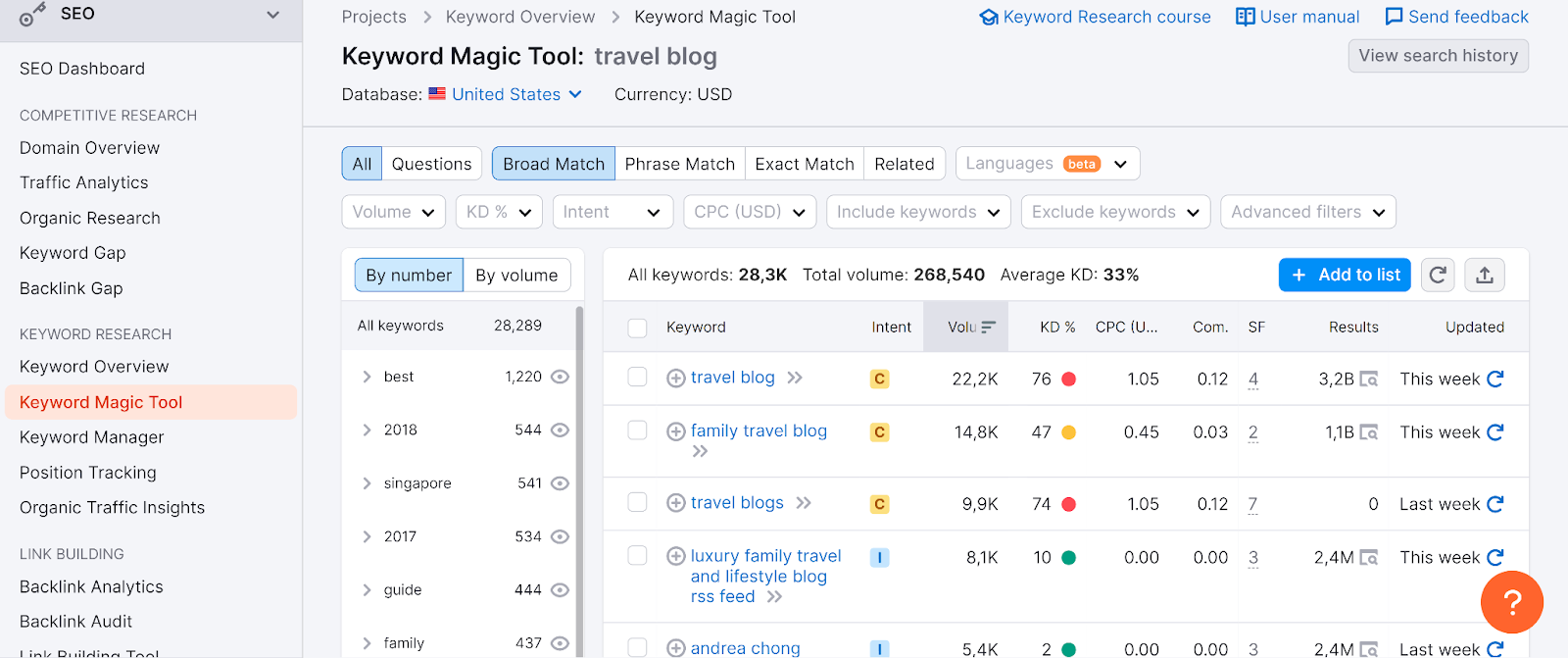1568x658 pixels.
Task: Click the Volume column sort icon
Action: tap(988, 327)
